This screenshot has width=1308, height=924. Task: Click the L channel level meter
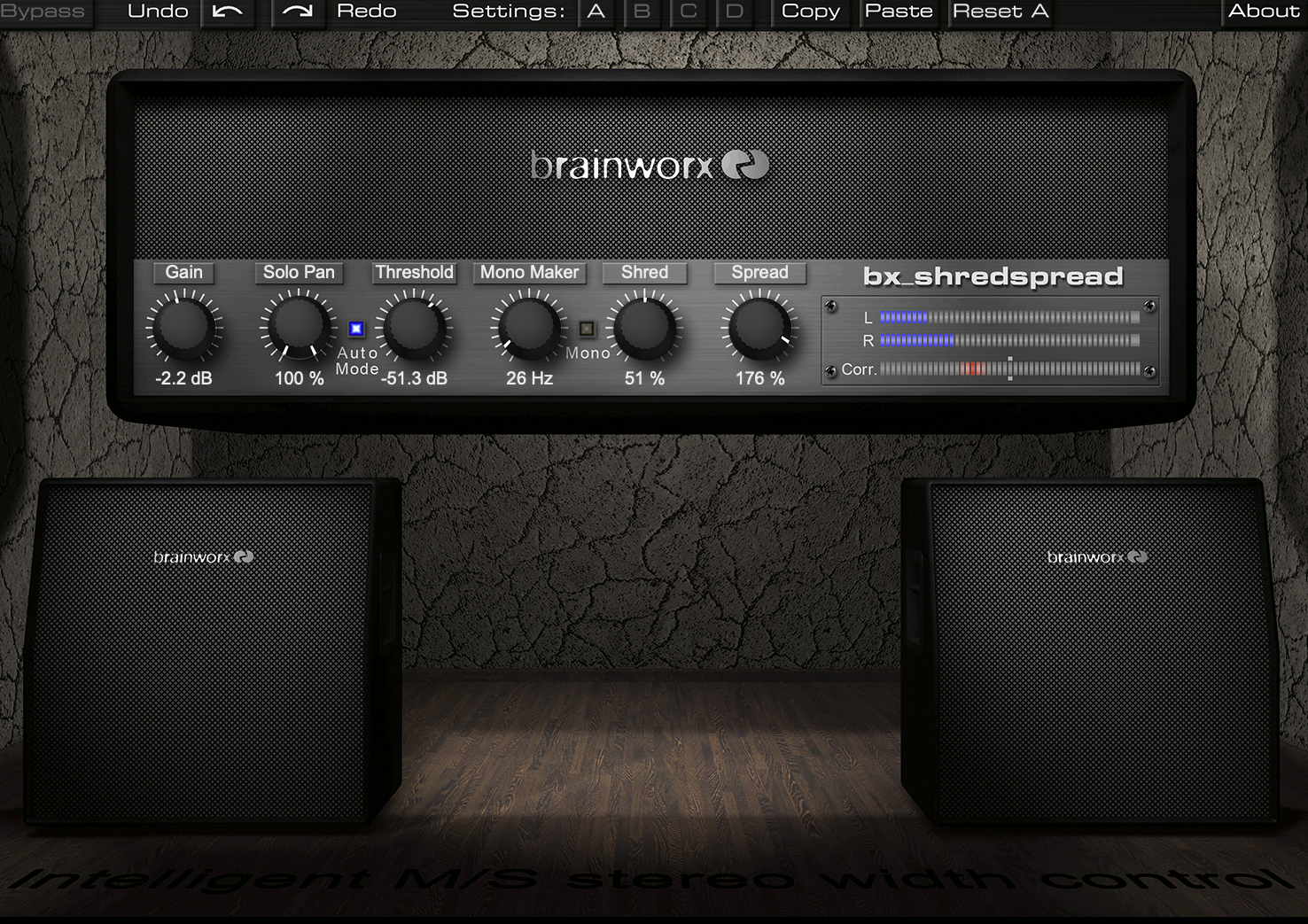click(x=1009, y=317)
